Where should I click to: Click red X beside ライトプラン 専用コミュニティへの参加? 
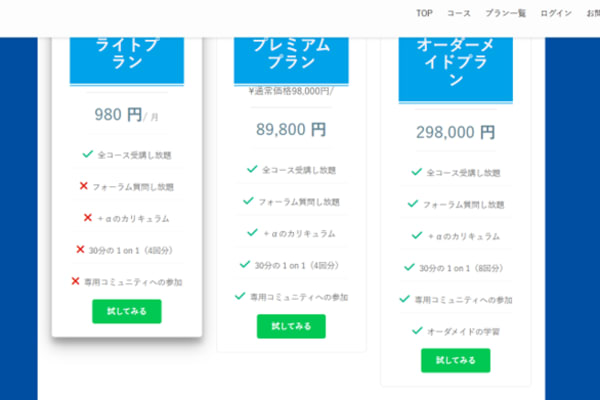click(75, 281)
